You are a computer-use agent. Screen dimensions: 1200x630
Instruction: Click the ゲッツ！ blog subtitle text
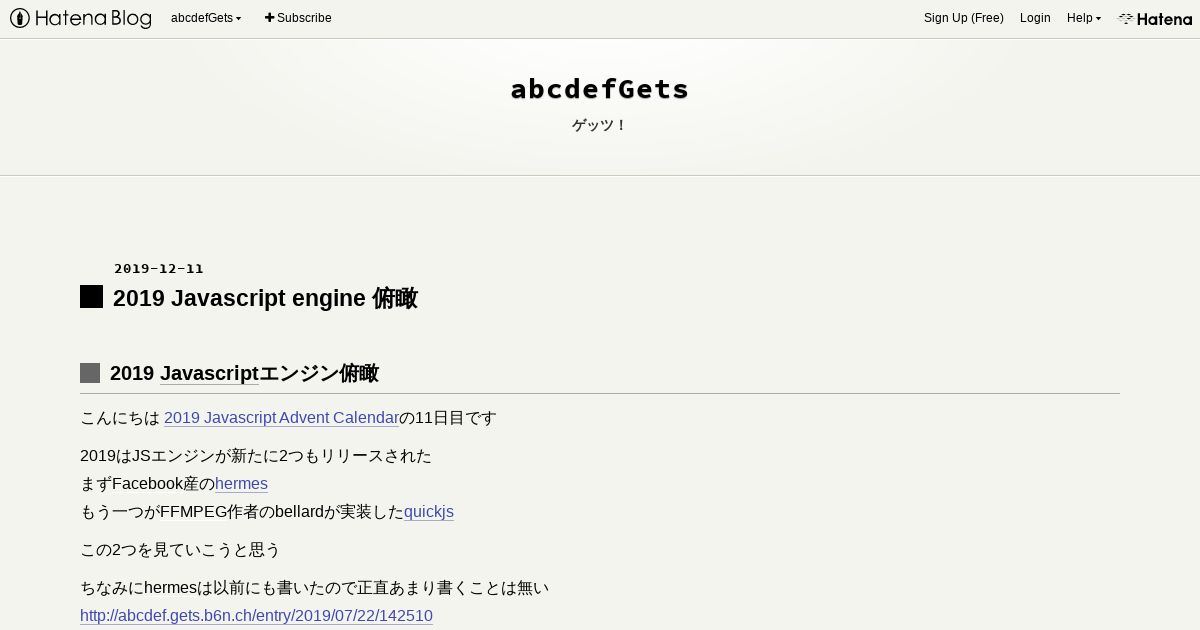[600, 126]
